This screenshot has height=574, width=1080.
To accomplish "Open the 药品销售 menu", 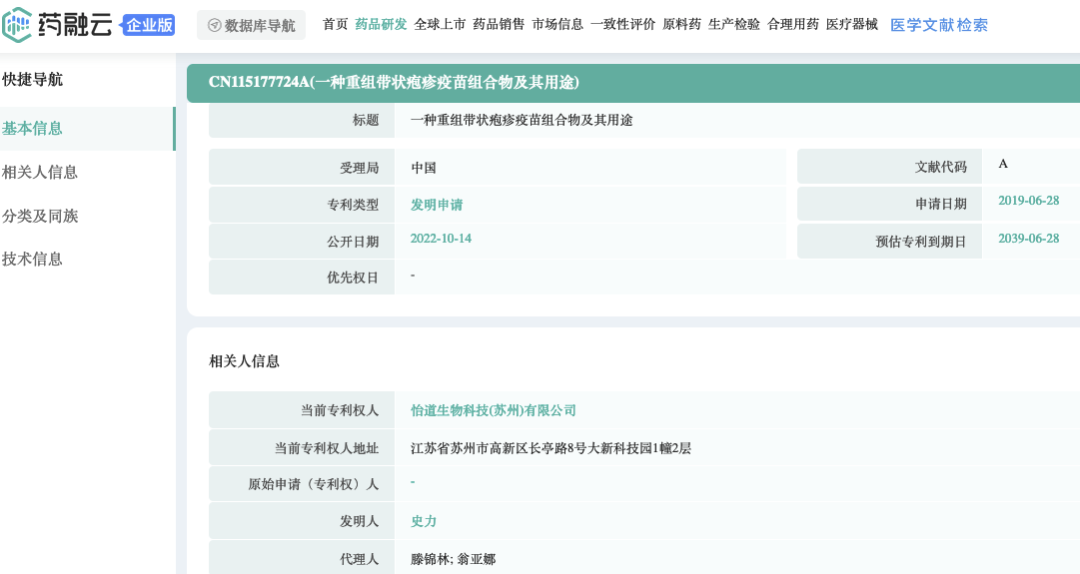I will (499, 25).
